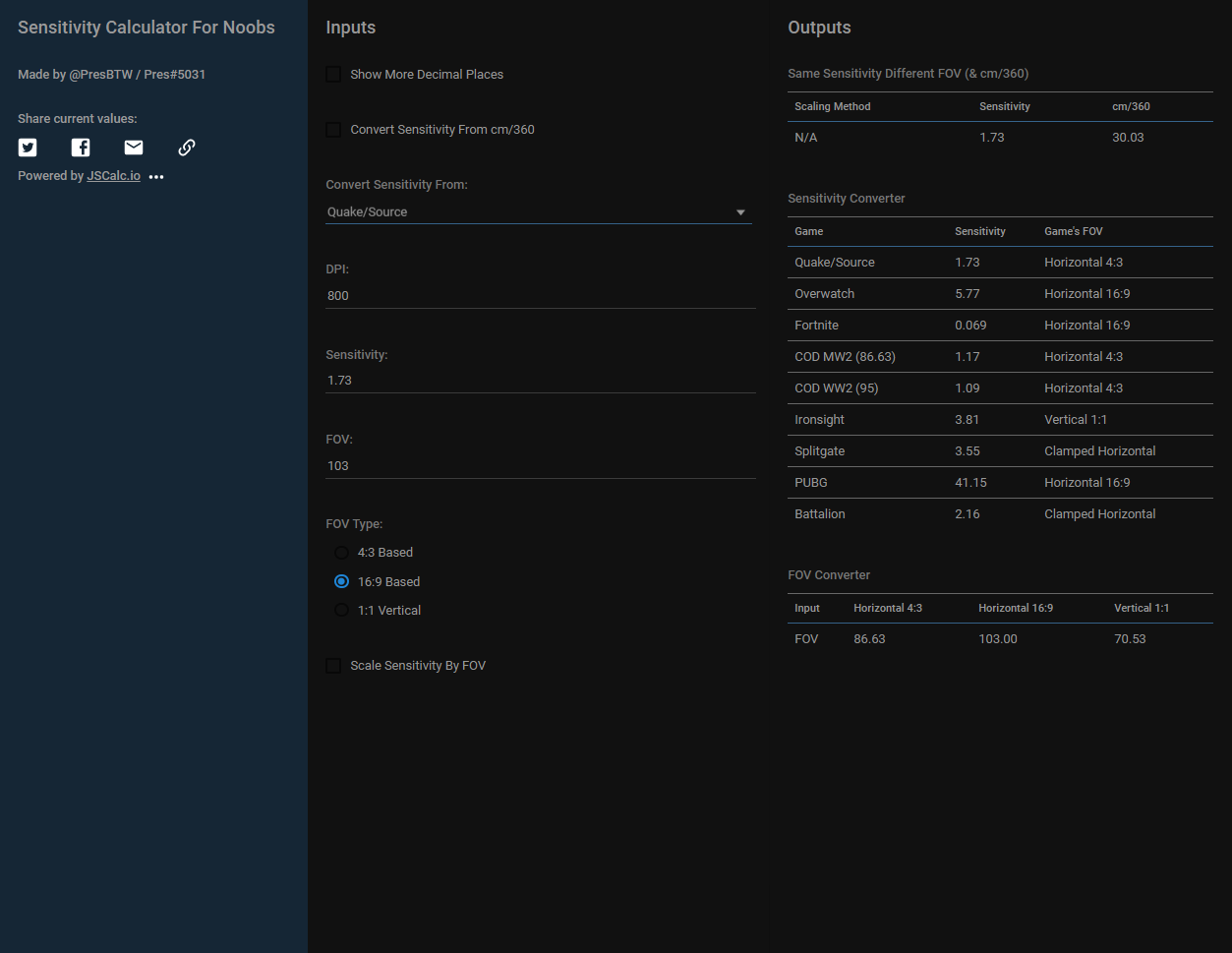Viewport: 1232px width, 953px height.
Task: Click Battalion sensitivity value 2.16
Action: pos(967,514)
